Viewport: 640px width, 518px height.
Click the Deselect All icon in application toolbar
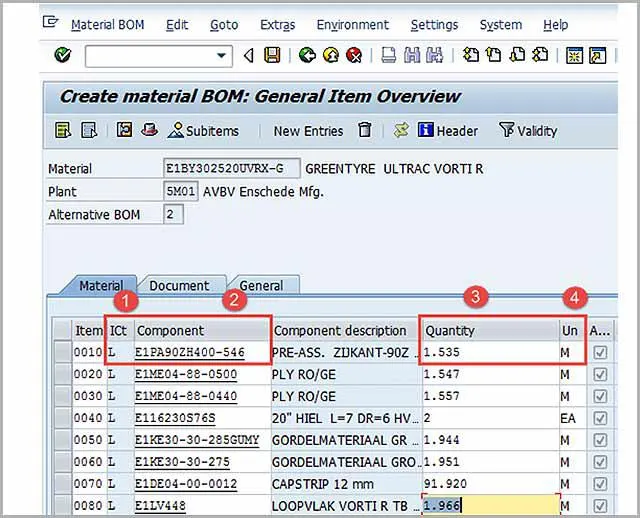[89, 130]
